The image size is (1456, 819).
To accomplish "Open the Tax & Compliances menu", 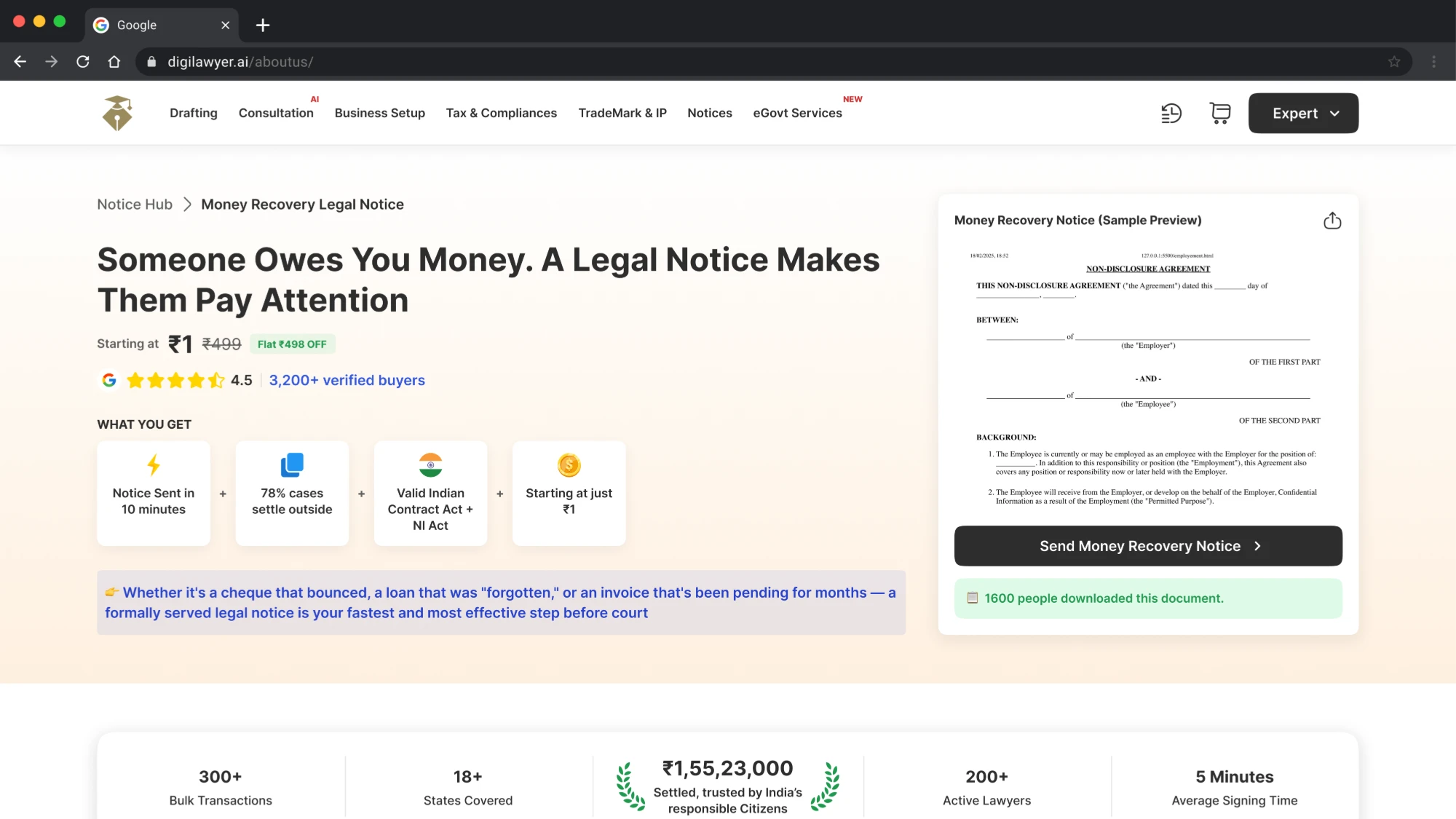I will [502, 114].
